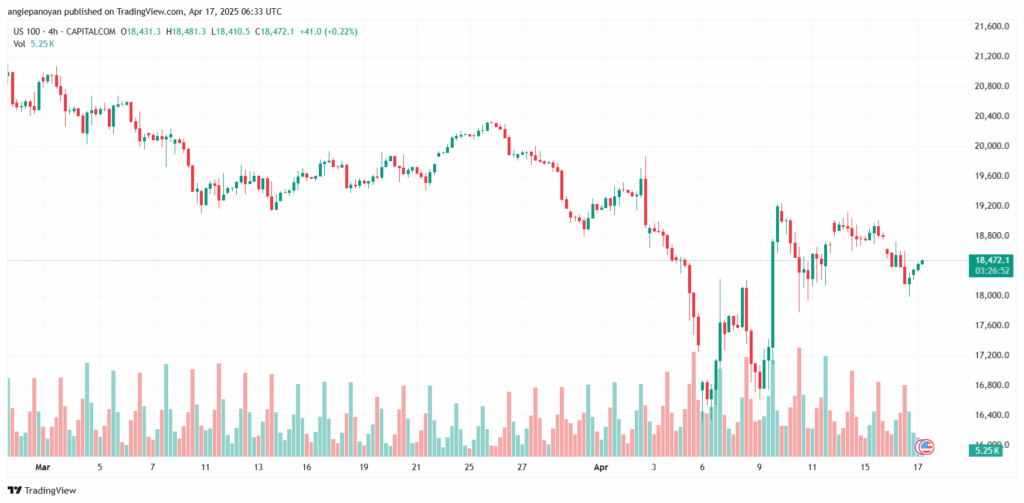The height and width of the screenshot is (503, 1024).
Task: Click the 21,600.0 price scale label
Action: tap(994, 26)
